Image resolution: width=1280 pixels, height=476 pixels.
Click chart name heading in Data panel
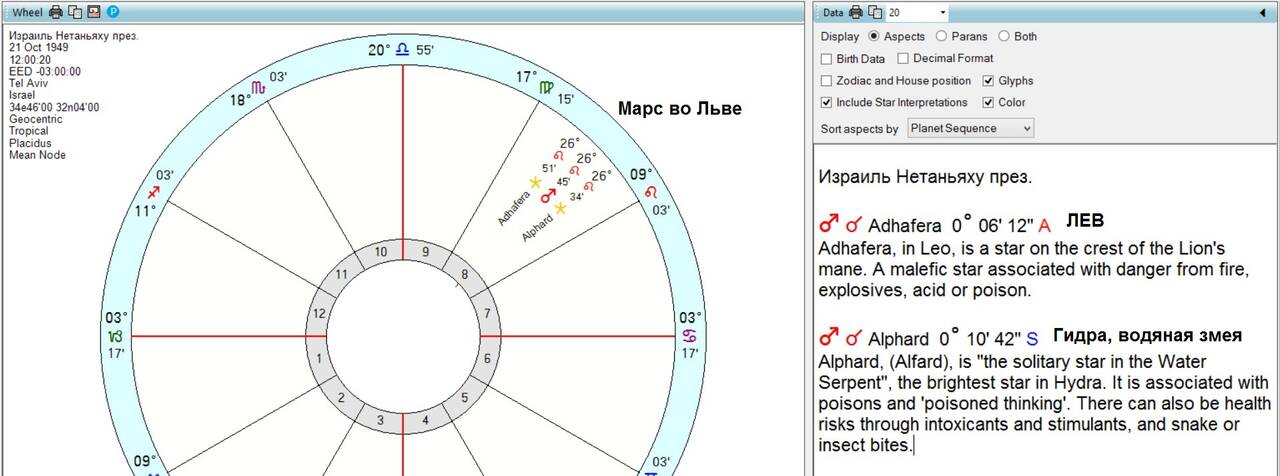coord(925,178)
